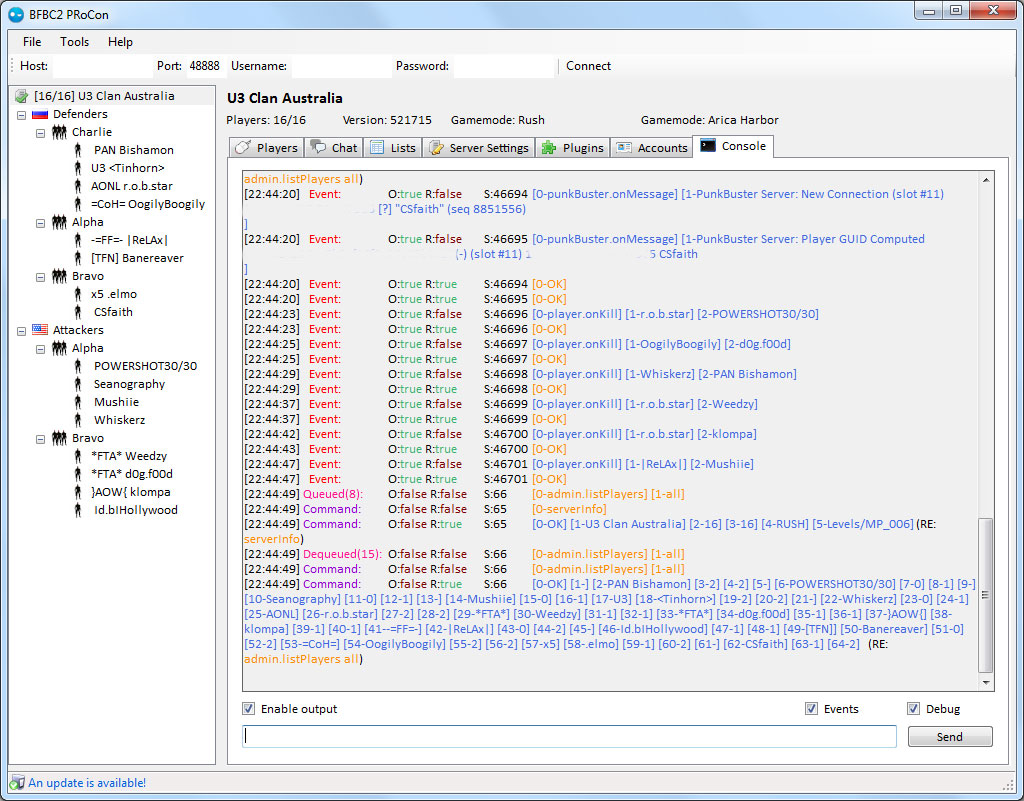Click the soldier icon beside Id.bIHollywood
Viewport: 1024px width, 801px height.
point(78,510)
